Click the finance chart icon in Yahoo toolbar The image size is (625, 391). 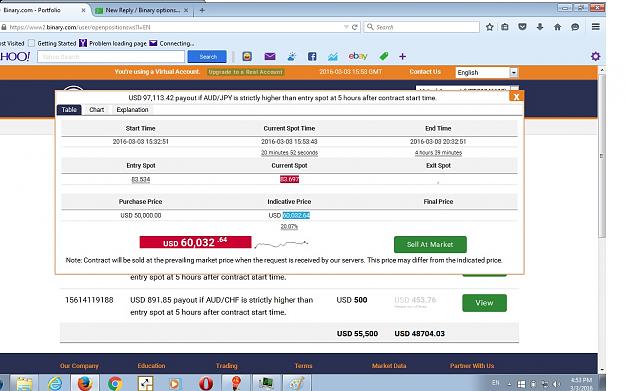tap(333, 57)
